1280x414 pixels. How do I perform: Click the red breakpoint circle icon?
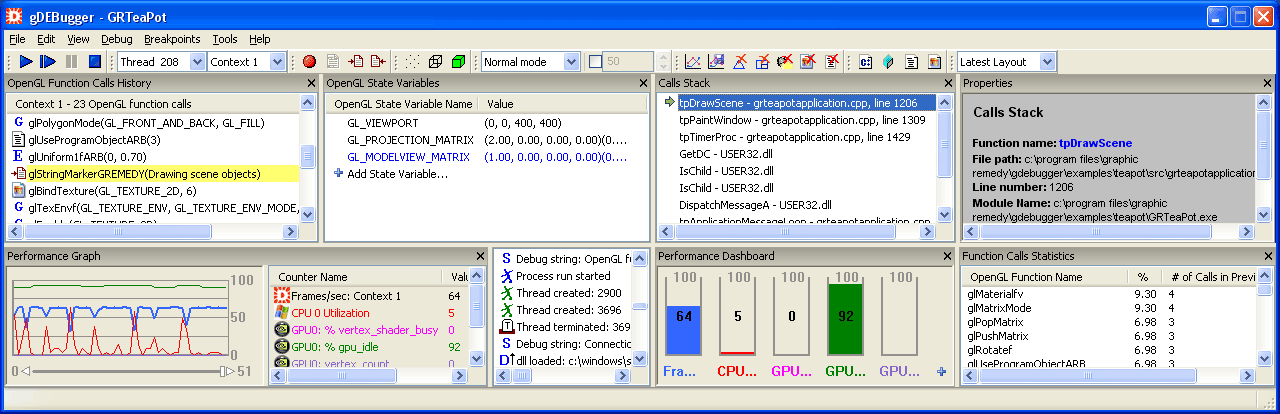coord(309,62)
